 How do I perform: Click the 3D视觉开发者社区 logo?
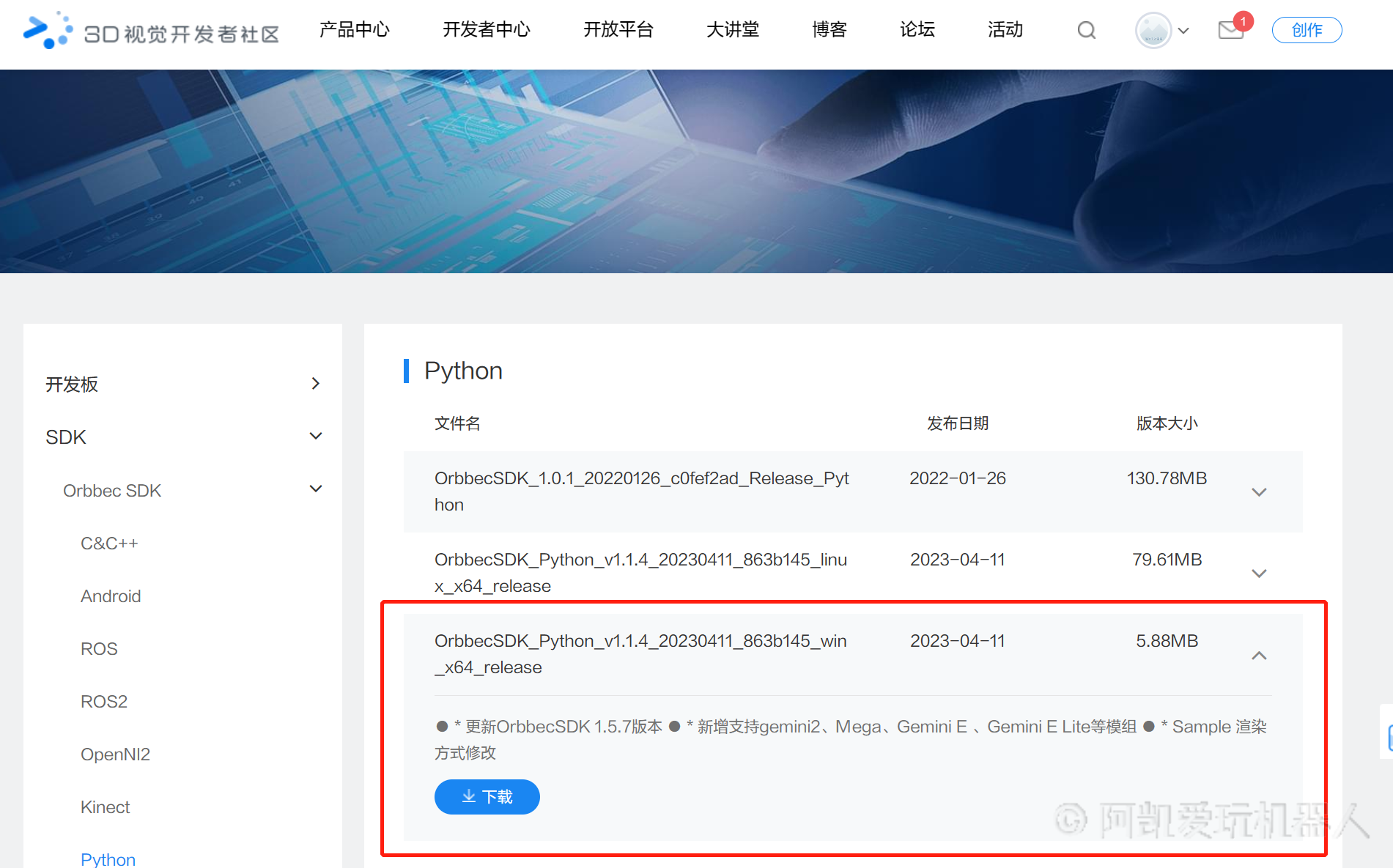point(151,31)
